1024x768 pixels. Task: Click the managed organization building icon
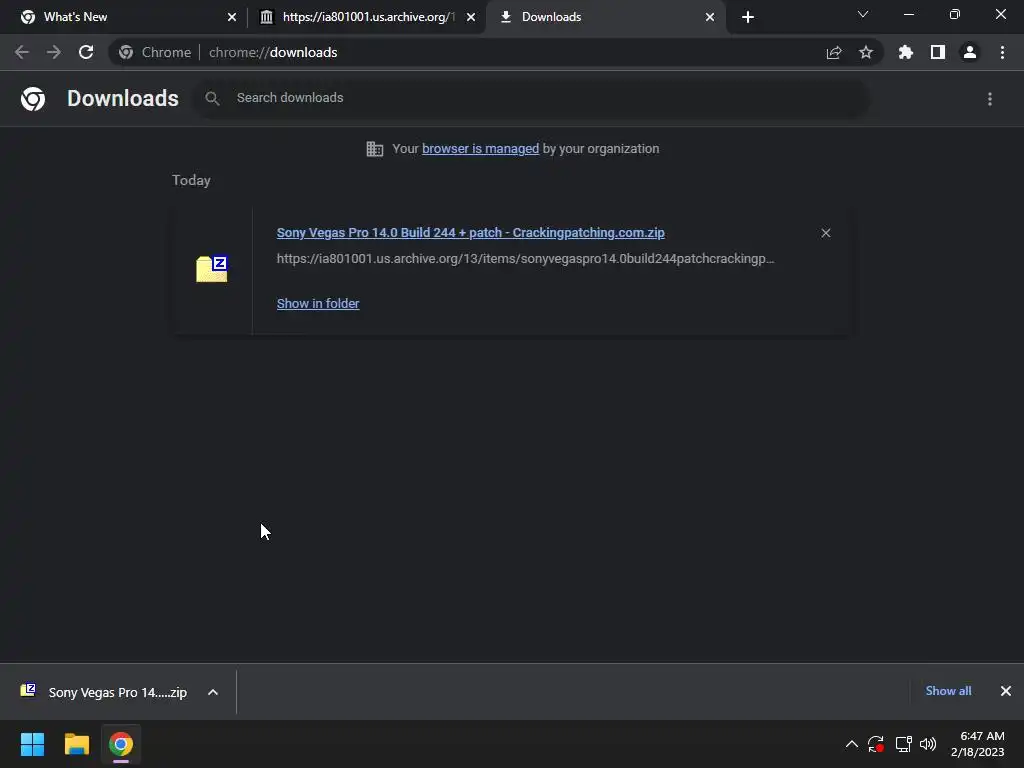click(x=375, y=149)
